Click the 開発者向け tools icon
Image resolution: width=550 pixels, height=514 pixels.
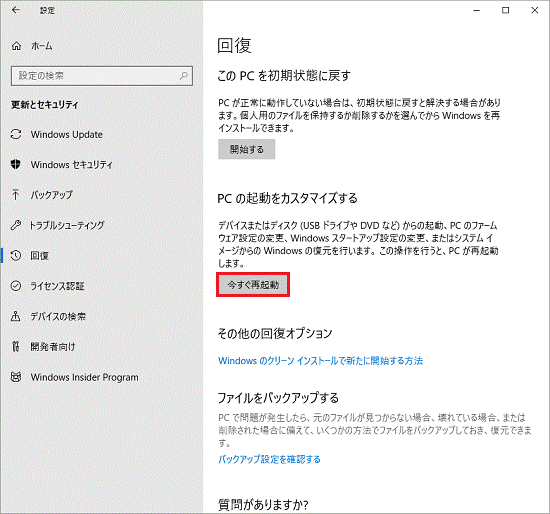click(x=15, y=347)
